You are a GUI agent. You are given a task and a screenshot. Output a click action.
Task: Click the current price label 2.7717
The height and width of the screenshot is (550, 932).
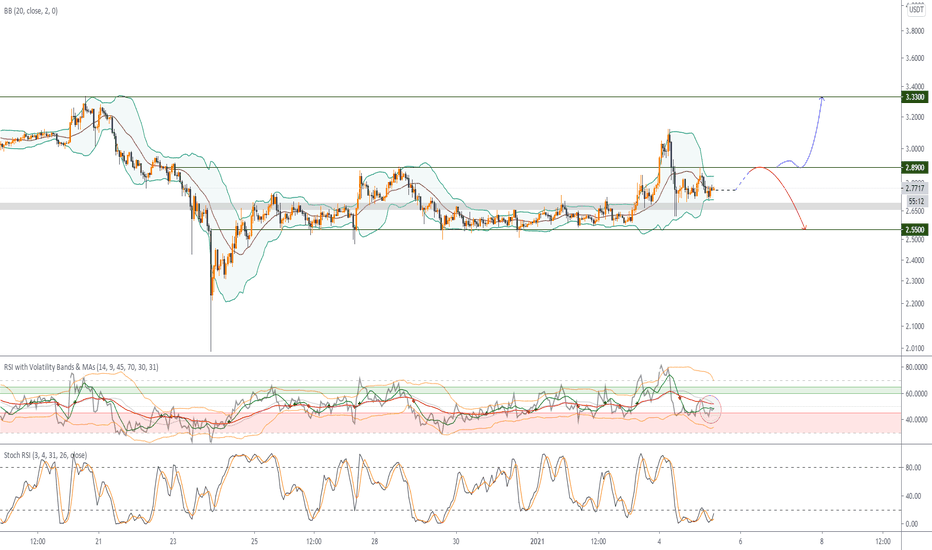coord(915,188)
